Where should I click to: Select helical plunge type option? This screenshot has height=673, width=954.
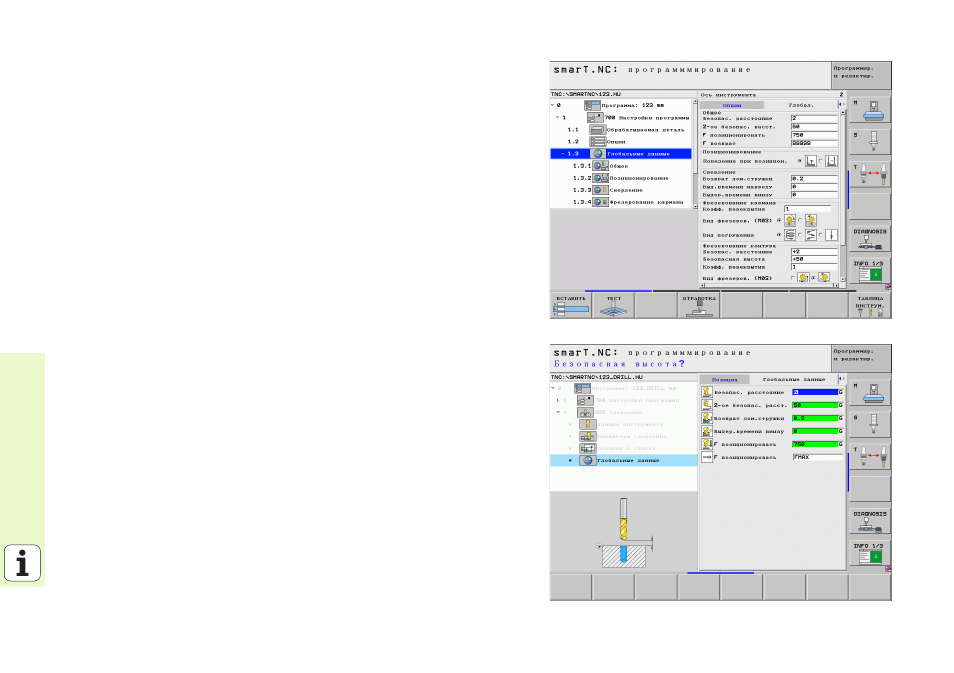coord(790,235)
